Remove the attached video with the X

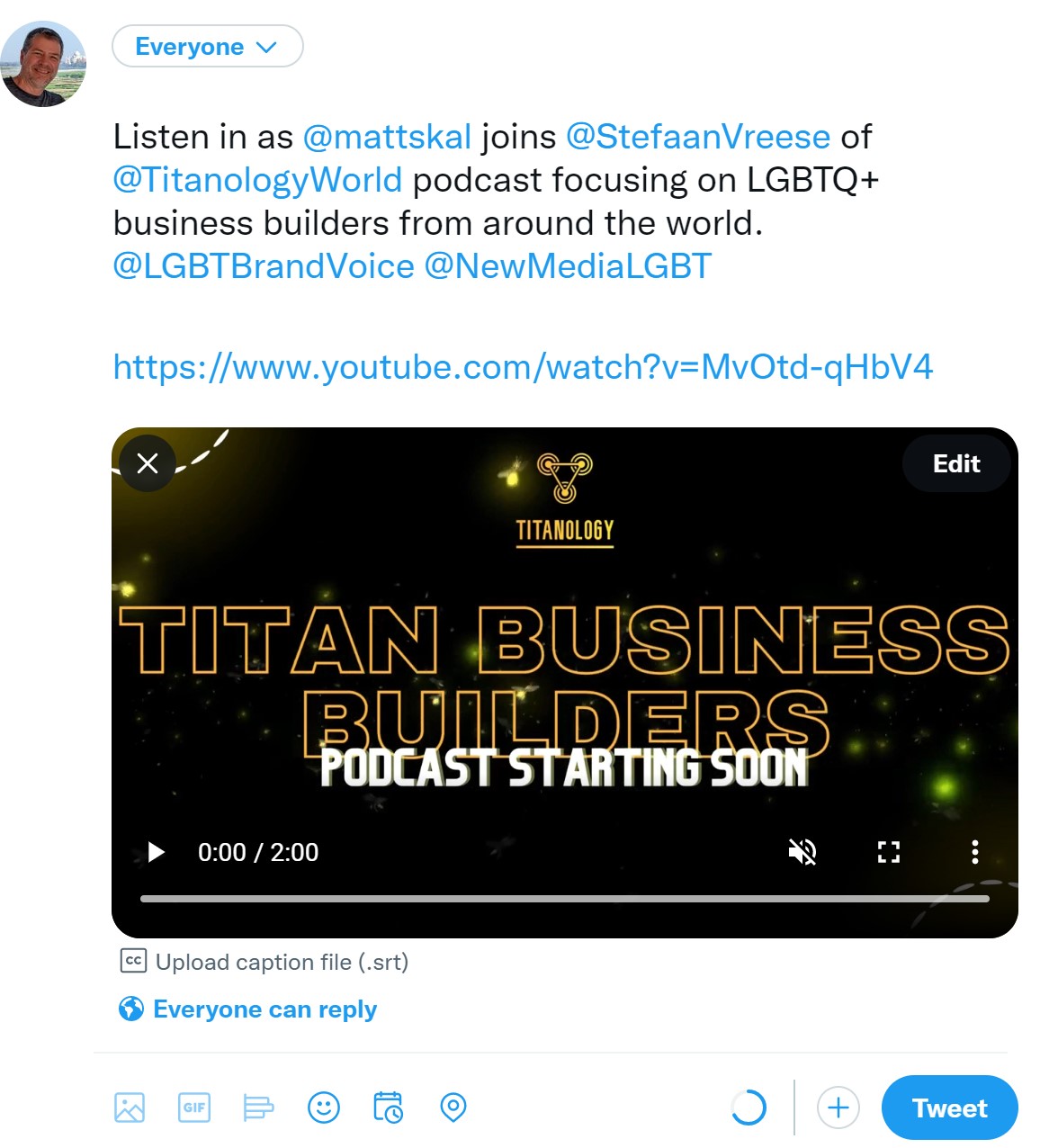(148, 463)
